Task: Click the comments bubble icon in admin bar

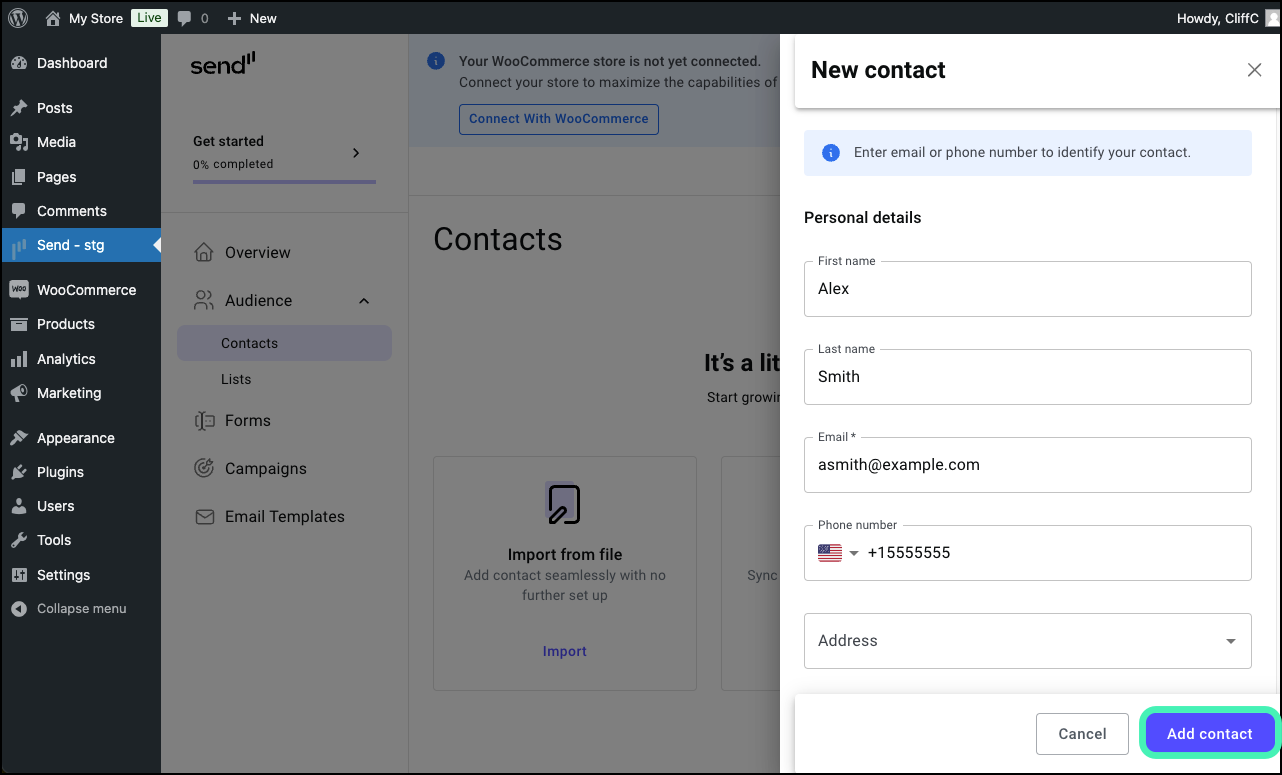Action: click(x=184, y=18)
